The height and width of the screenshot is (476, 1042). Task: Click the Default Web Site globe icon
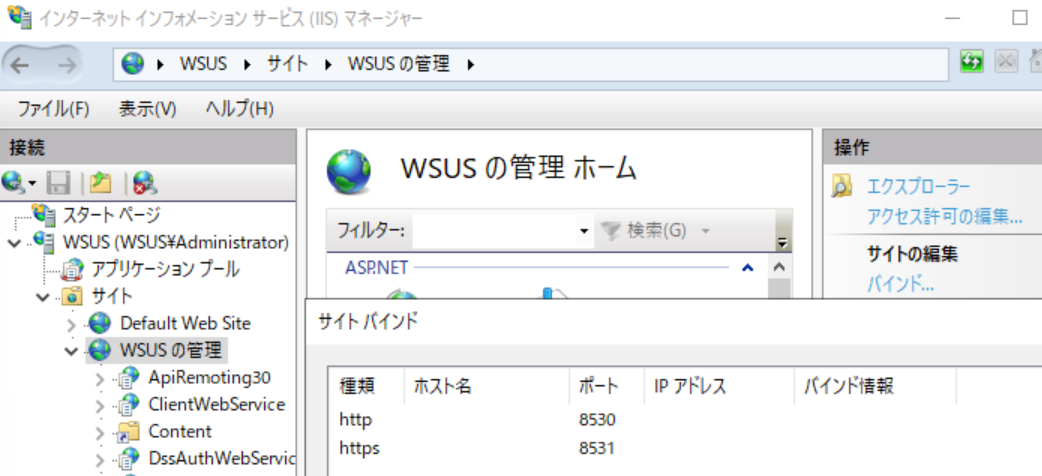point(100,324)
